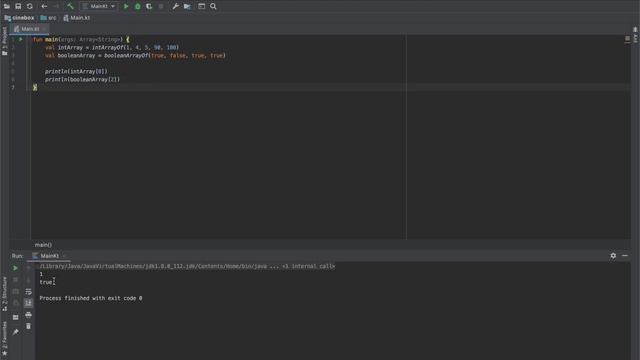Toggle scroll to end in Run console
Screen dimensions: 640x360
coord(28,303)
